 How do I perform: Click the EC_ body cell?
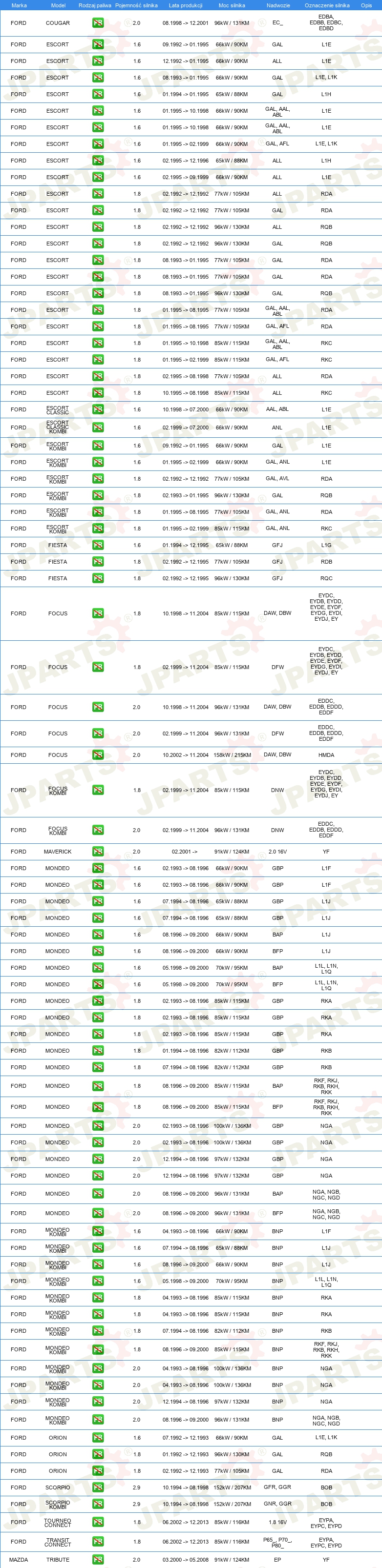[x=277, y=23]
